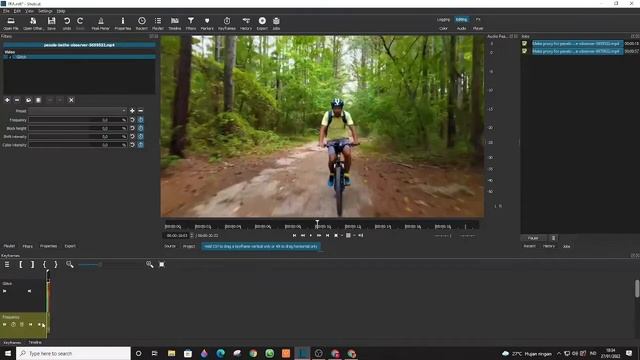Deselect the filter with the X icon
Image resolution: width=640 pixels, height=360 pixels.
[71, 100]
